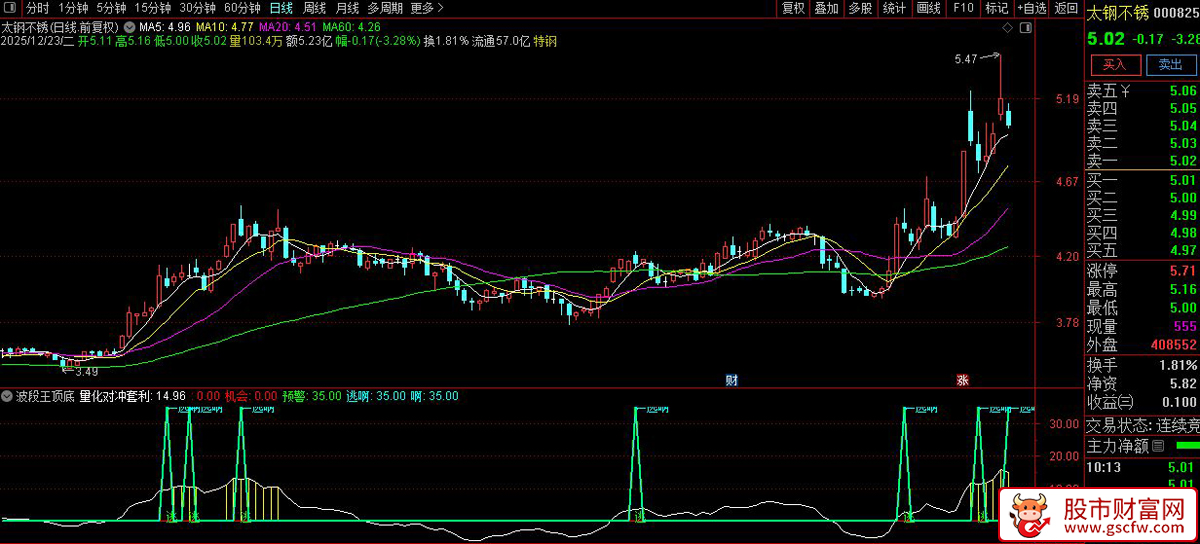Image resolution: width=1200 pixels, height=544 pixels.
Task: Click the red 买入 buy button
Action: pos(1115,65)
